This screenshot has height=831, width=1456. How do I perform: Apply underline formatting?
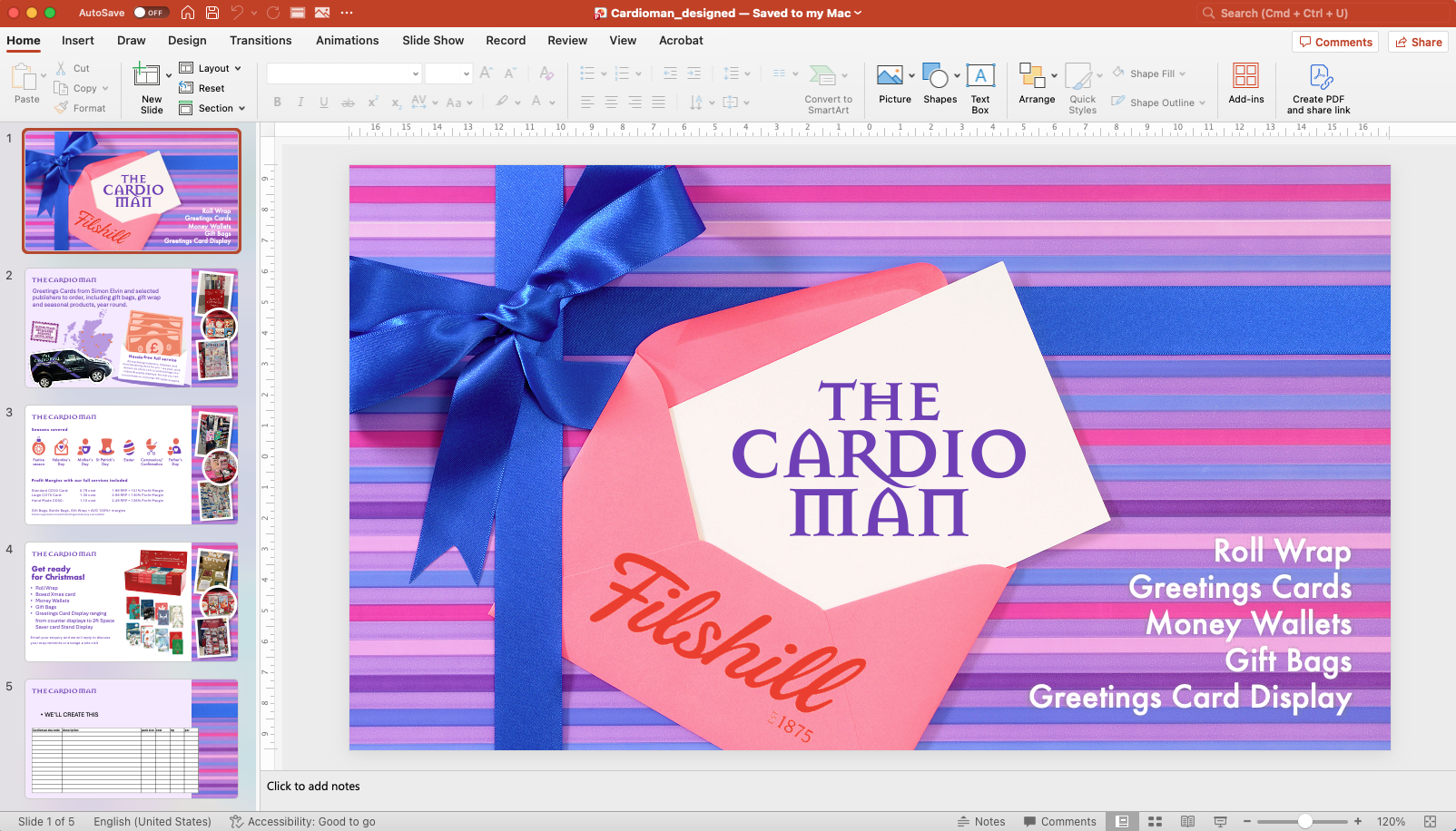[x=324, y=103]
